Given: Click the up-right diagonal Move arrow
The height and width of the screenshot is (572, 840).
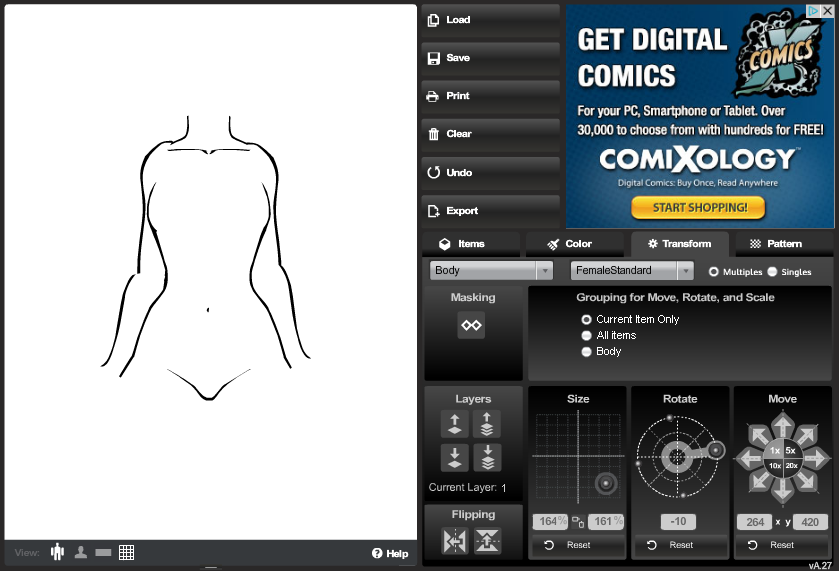Looking at the screenshot, I should 806,434.
